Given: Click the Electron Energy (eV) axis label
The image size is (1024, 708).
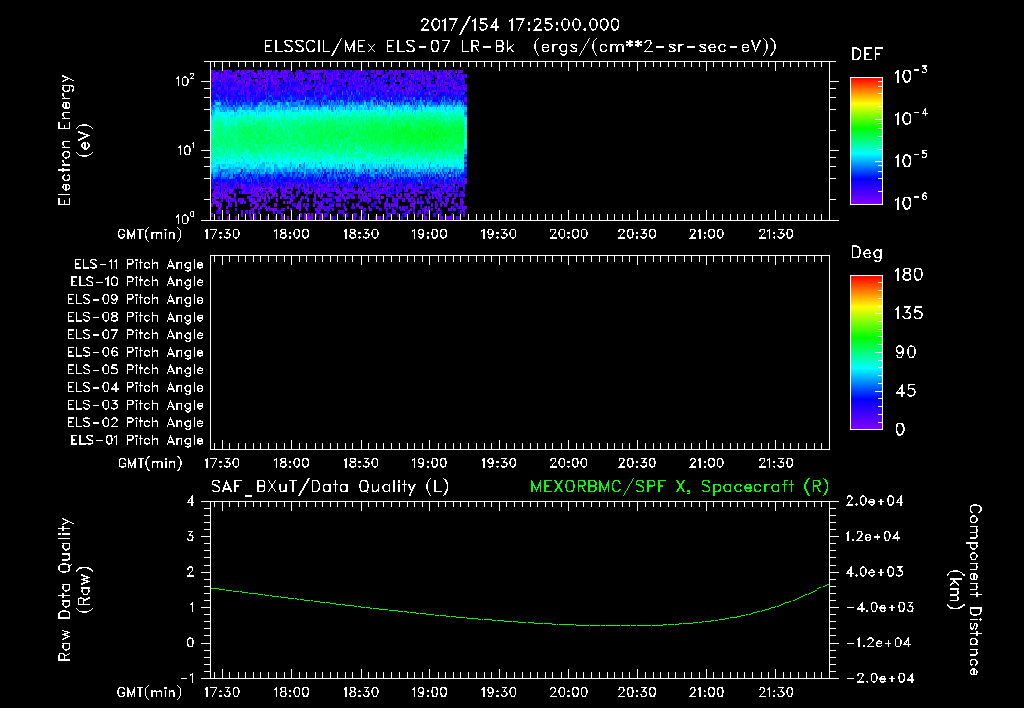Looking at the screenshot, I should tap(74, 140).
